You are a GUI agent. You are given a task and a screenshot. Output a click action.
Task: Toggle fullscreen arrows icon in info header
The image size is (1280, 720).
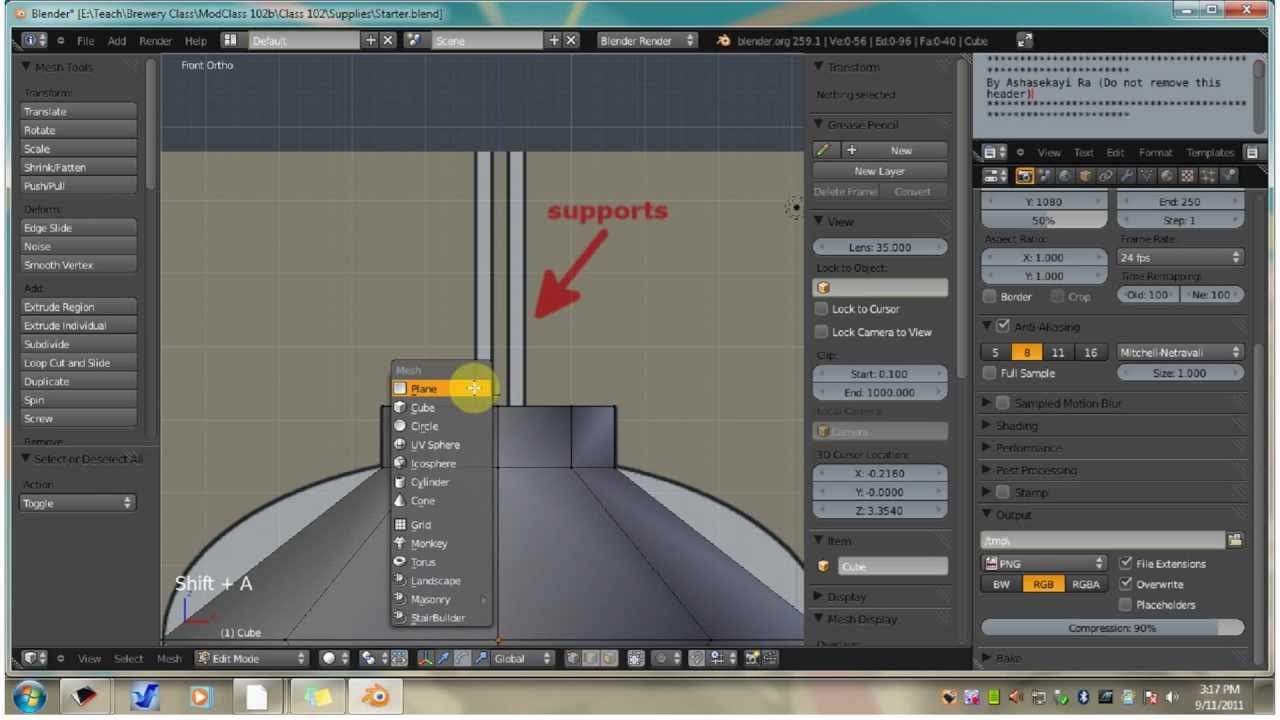[1024, 41]
